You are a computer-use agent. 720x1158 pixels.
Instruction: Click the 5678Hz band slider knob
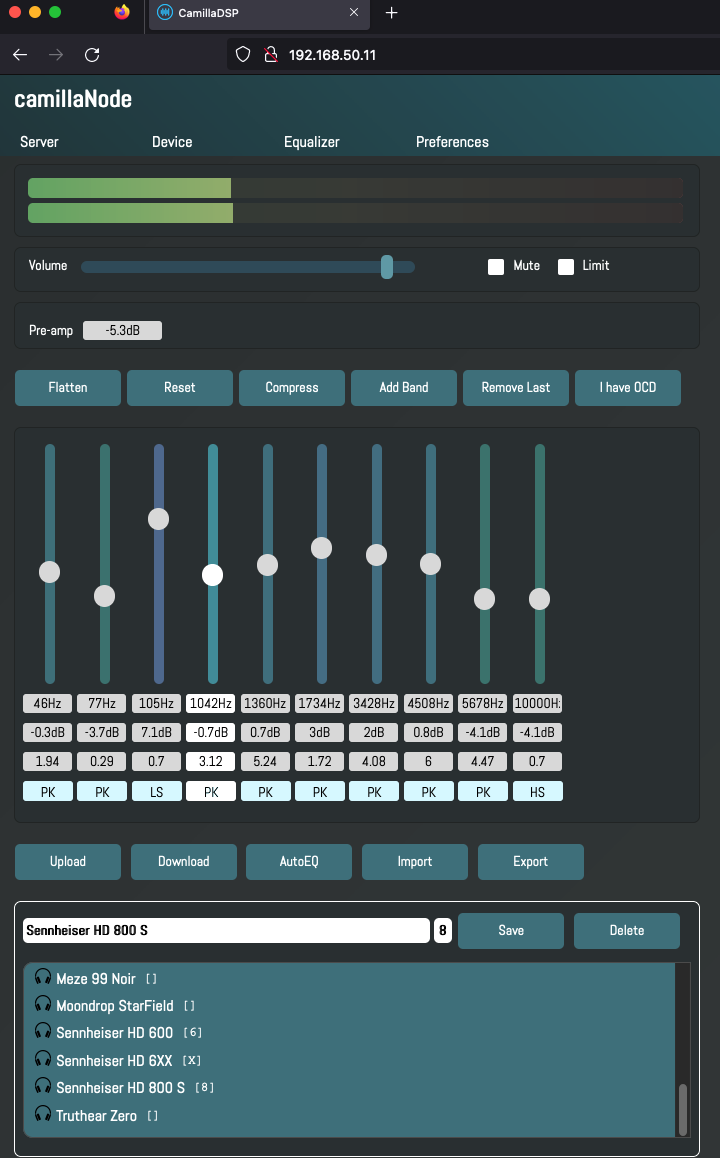[x=484, y=599]
